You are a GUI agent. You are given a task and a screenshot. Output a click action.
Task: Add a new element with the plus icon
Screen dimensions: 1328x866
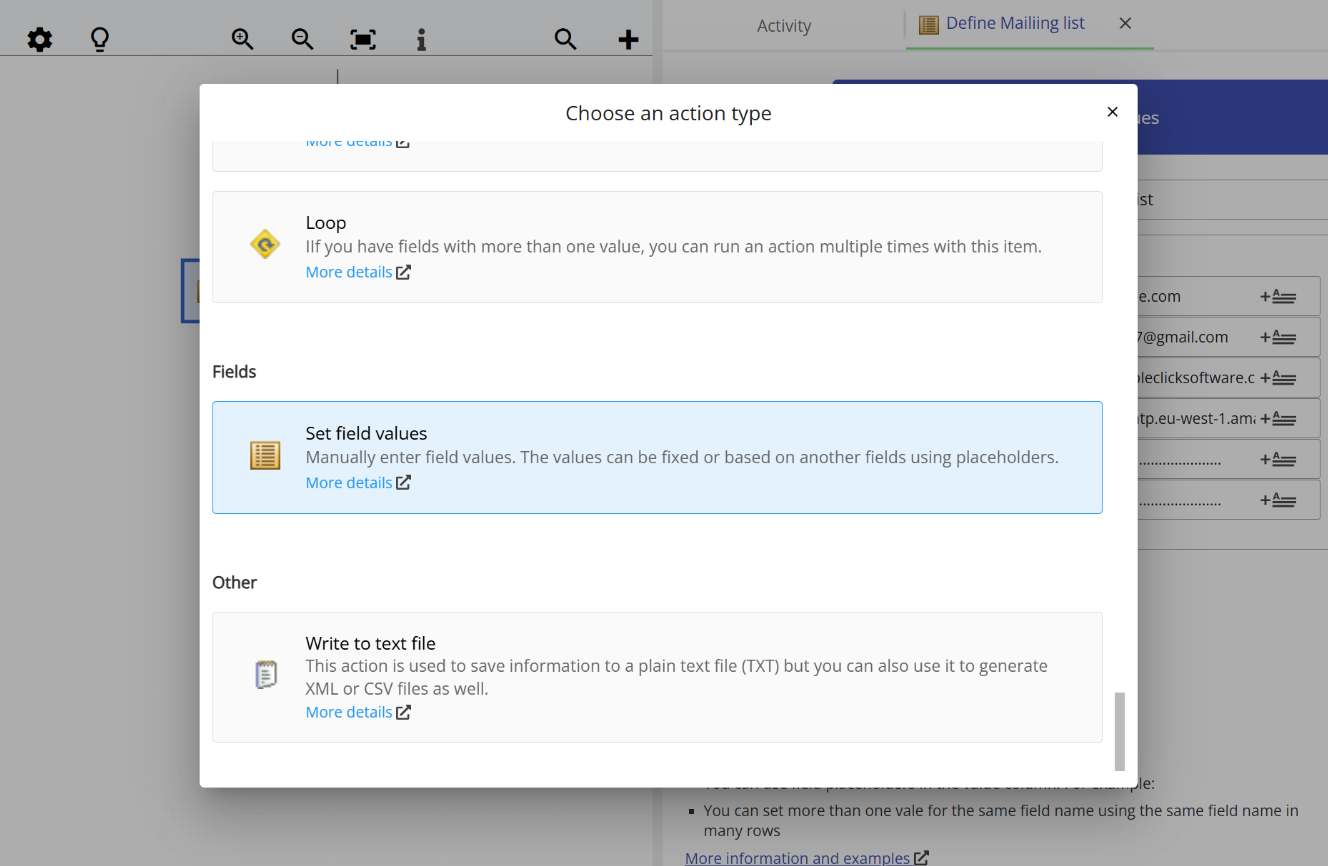pyautogui.click(x=628, y=39)
